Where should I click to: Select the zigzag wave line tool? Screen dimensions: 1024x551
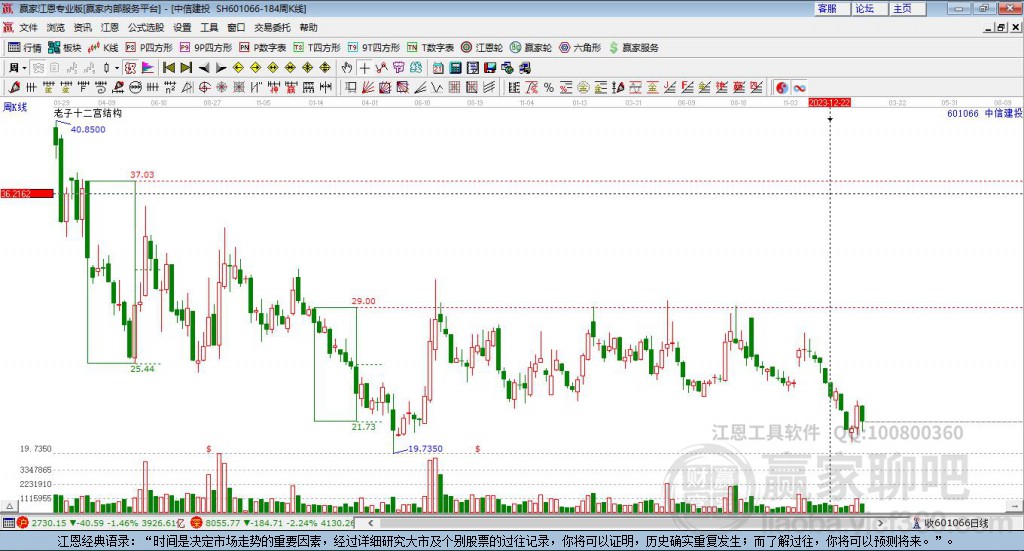(437, 87)
